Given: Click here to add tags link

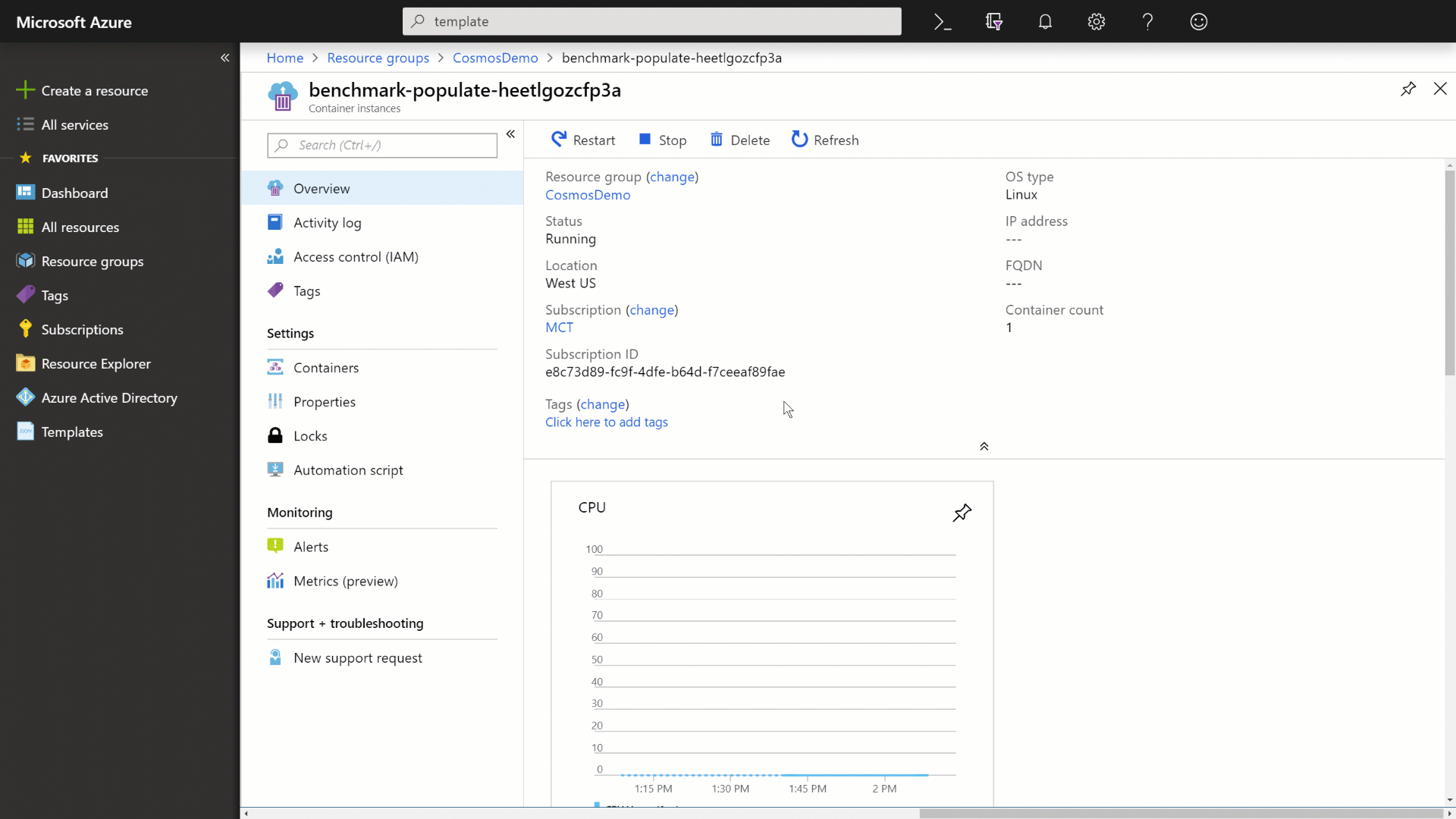Looking at the screenshot, I should click(606, 422).
